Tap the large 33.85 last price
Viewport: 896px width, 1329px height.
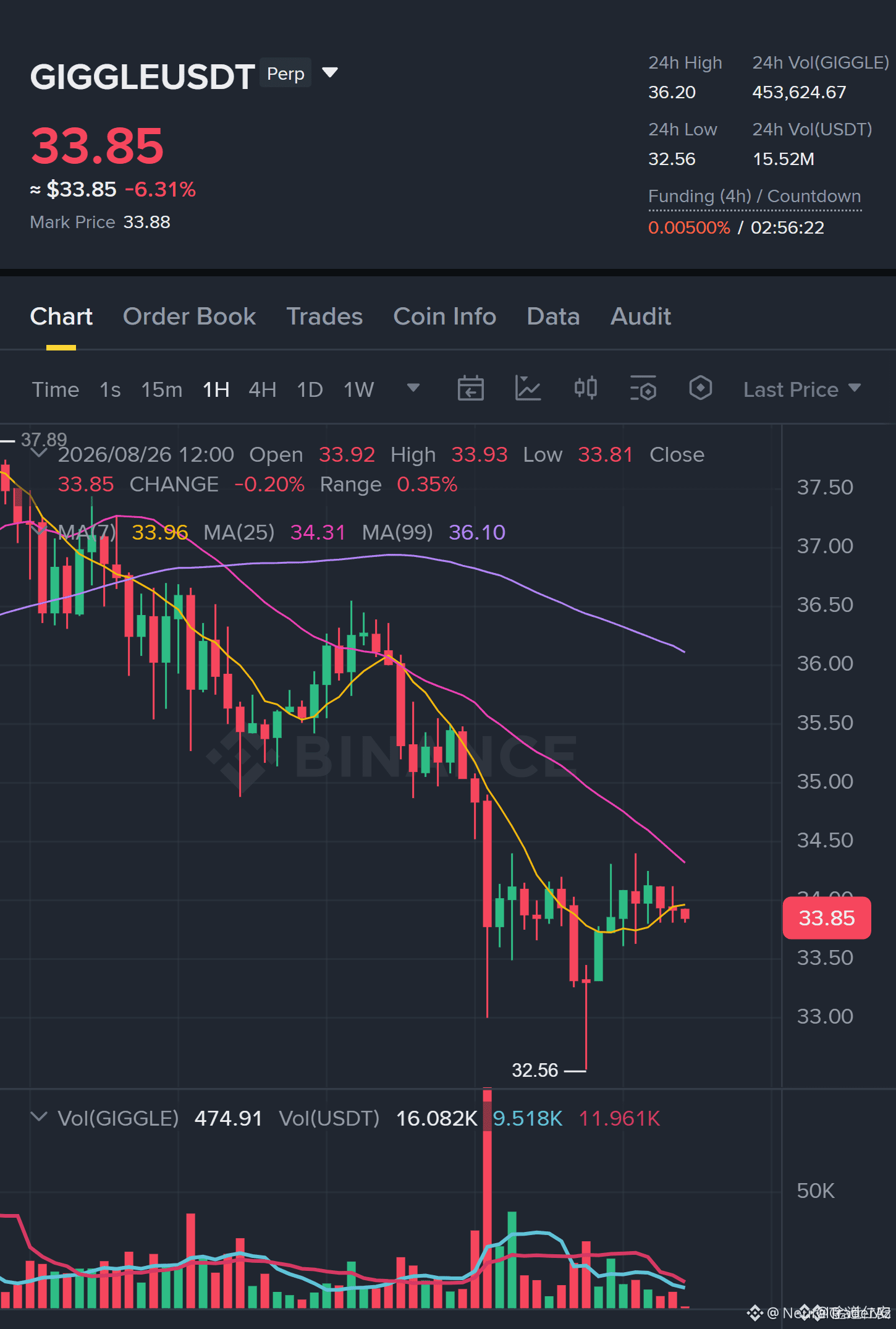coord(98,146)
